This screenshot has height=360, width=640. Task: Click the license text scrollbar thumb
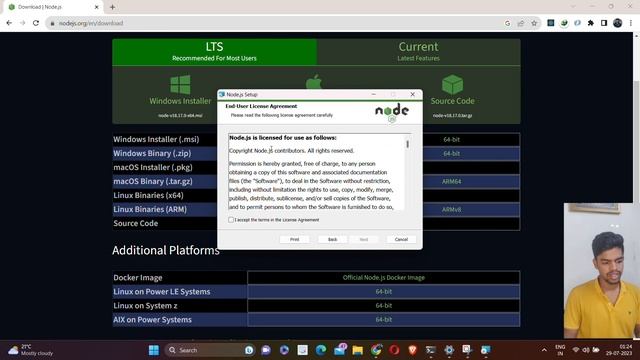407,144
